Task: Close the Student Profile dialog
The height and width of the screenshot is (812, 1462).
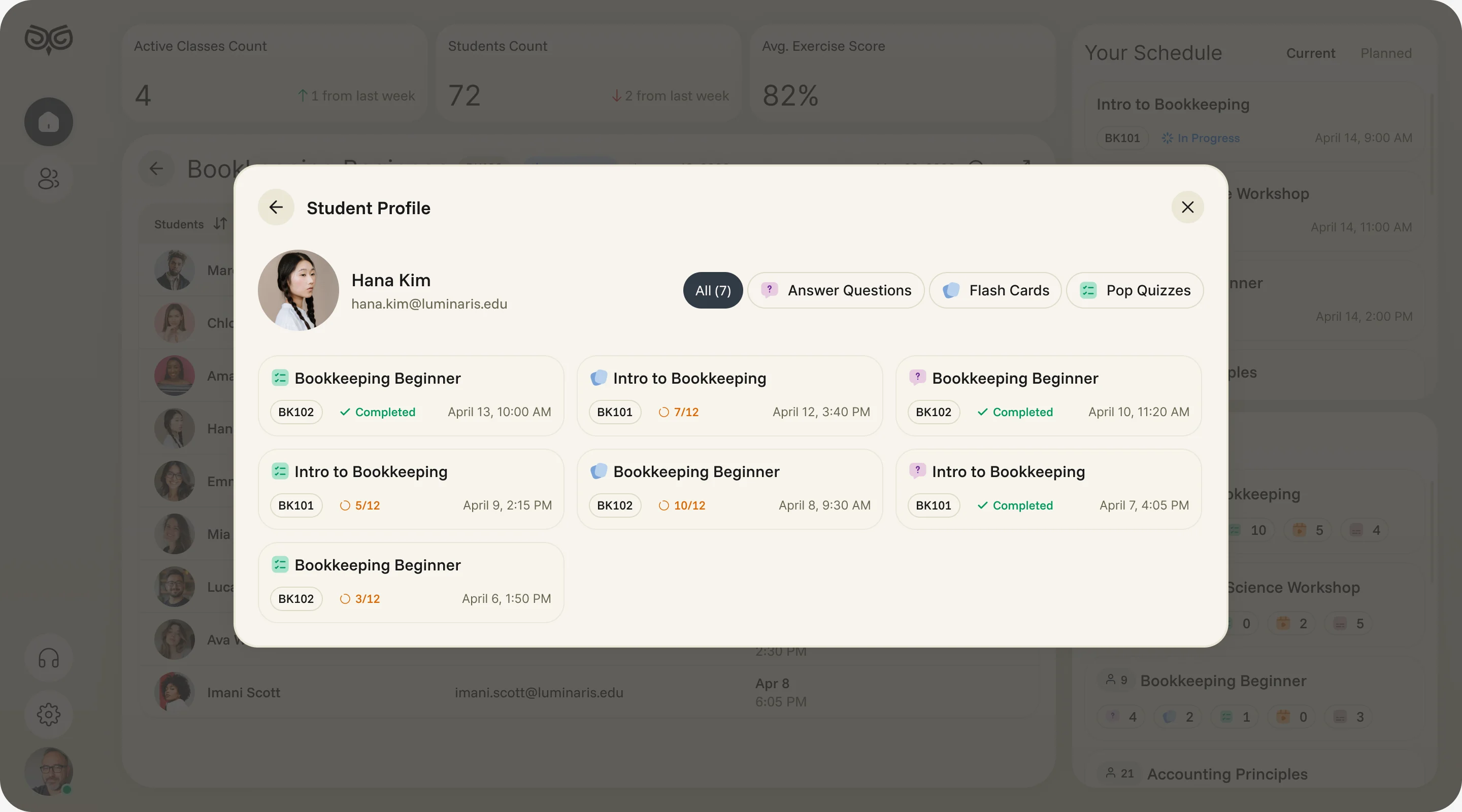Action: tap(1187, 207)
